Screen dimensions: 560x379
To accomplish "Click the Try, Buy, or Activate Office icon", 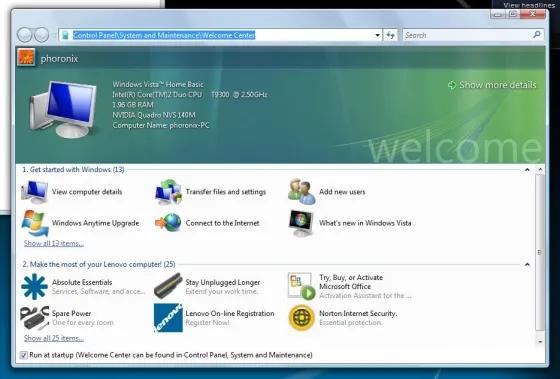I will click(302, 286).
